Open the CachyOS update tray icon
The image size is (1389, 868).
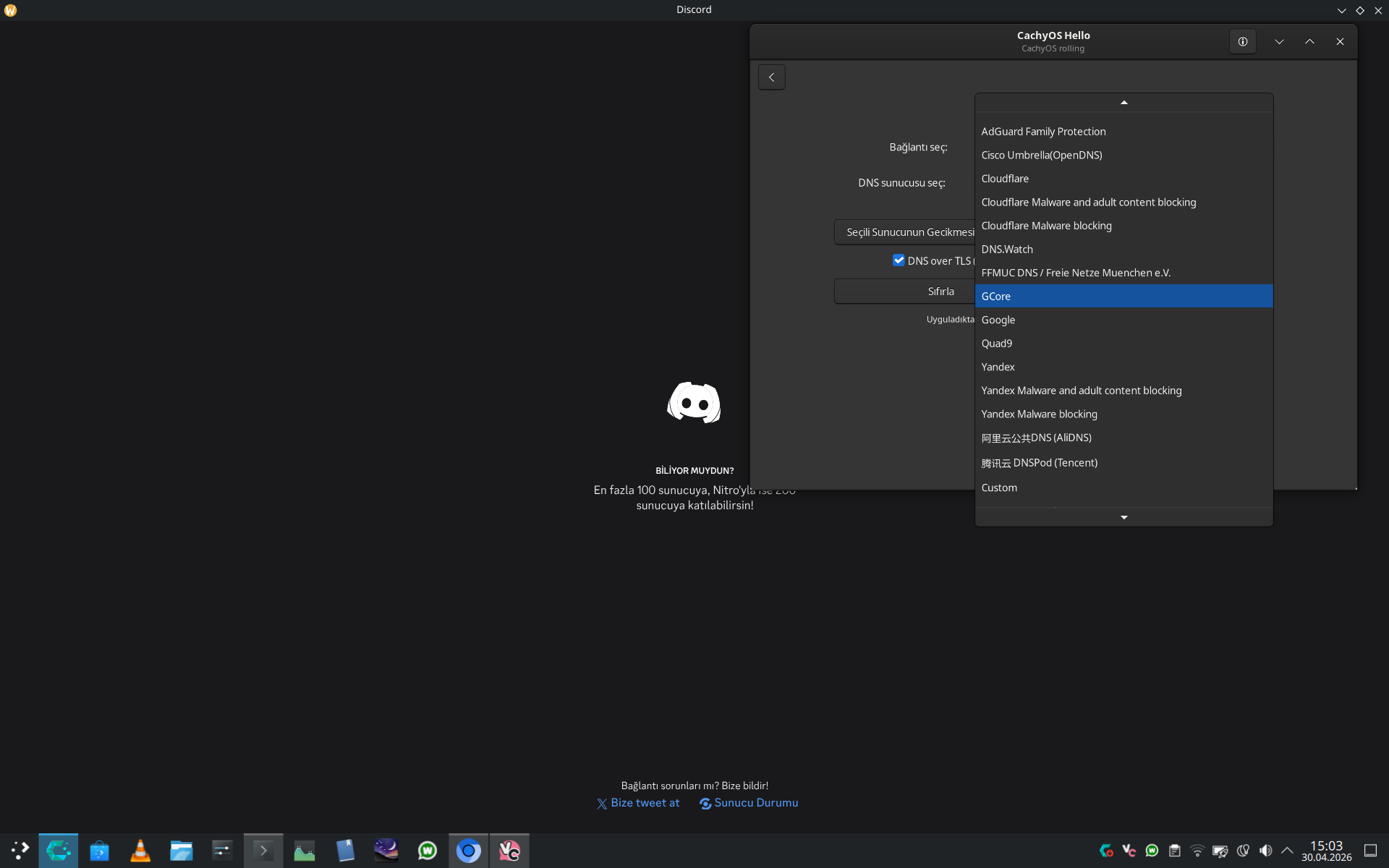(1106, 851)
